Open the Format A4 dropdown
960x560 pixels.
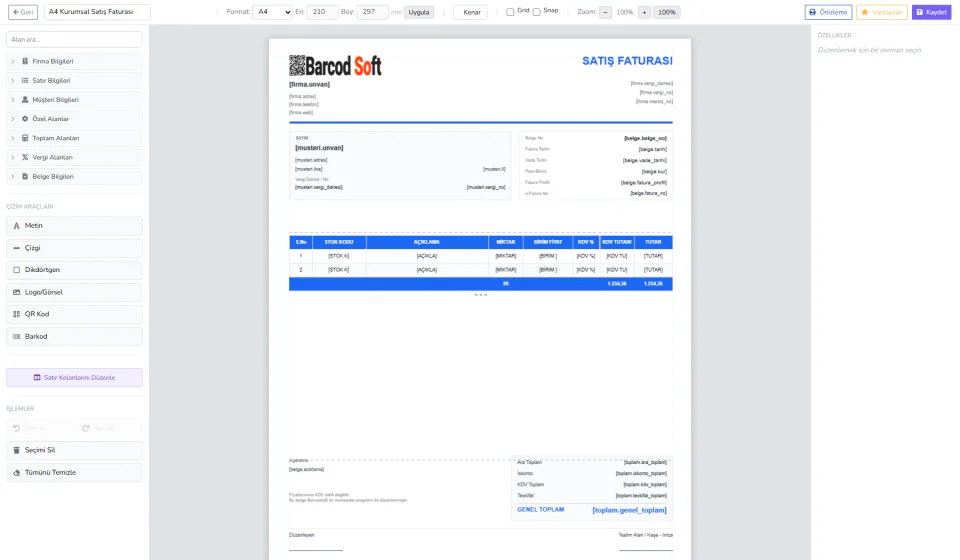coord(272,12)
